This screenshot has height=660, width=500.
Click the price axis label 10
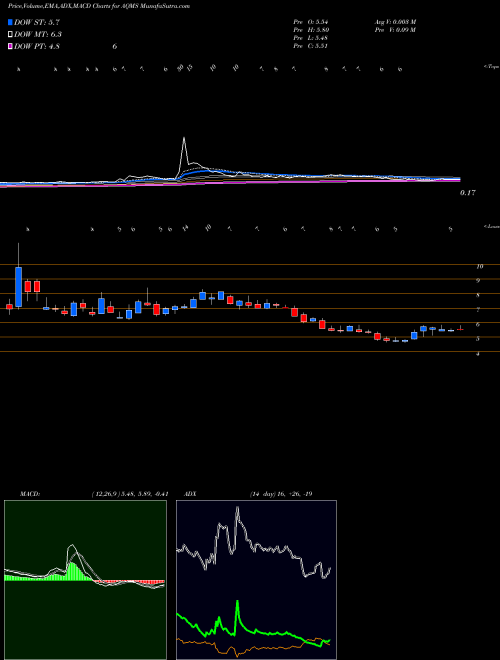click(x=479, y=266)
